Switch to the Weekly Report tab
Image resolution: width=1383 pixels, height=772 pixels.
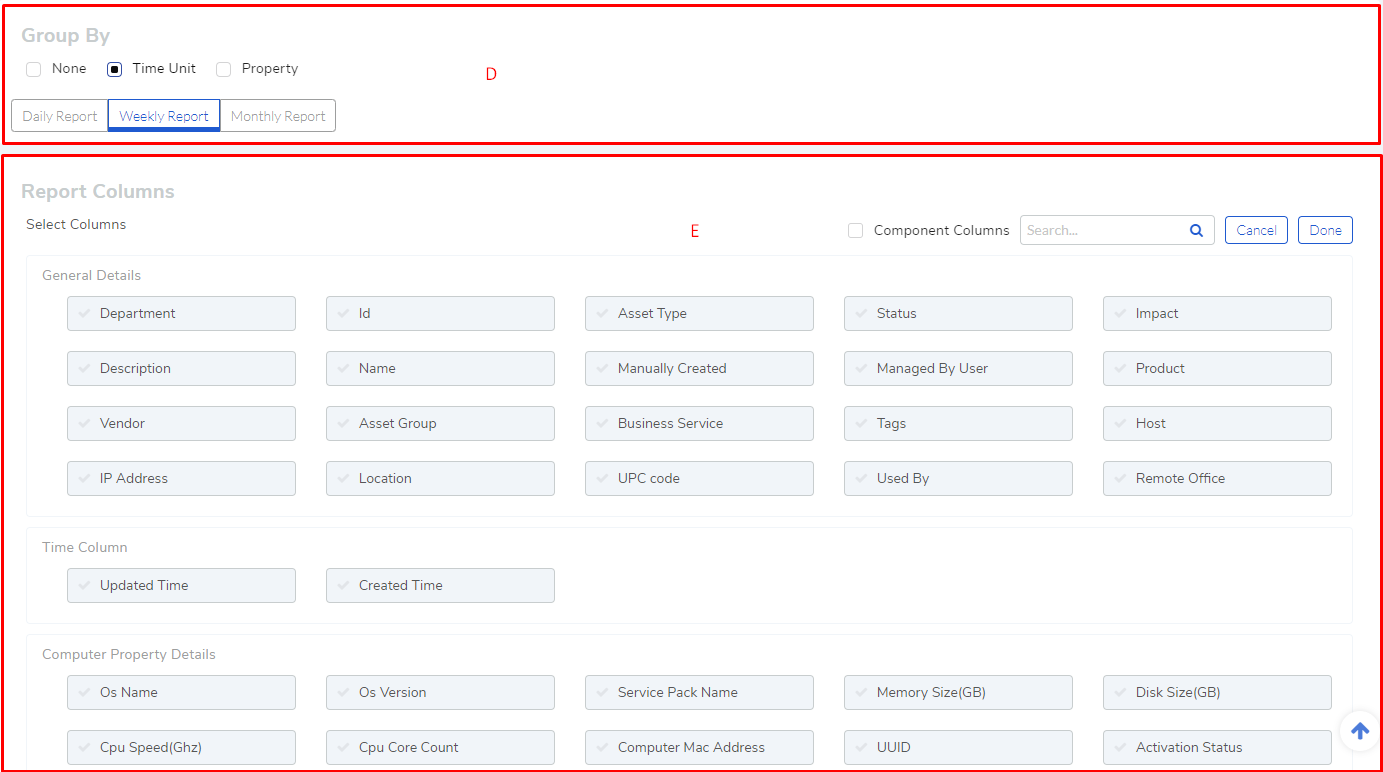click(x=164, y=116)
